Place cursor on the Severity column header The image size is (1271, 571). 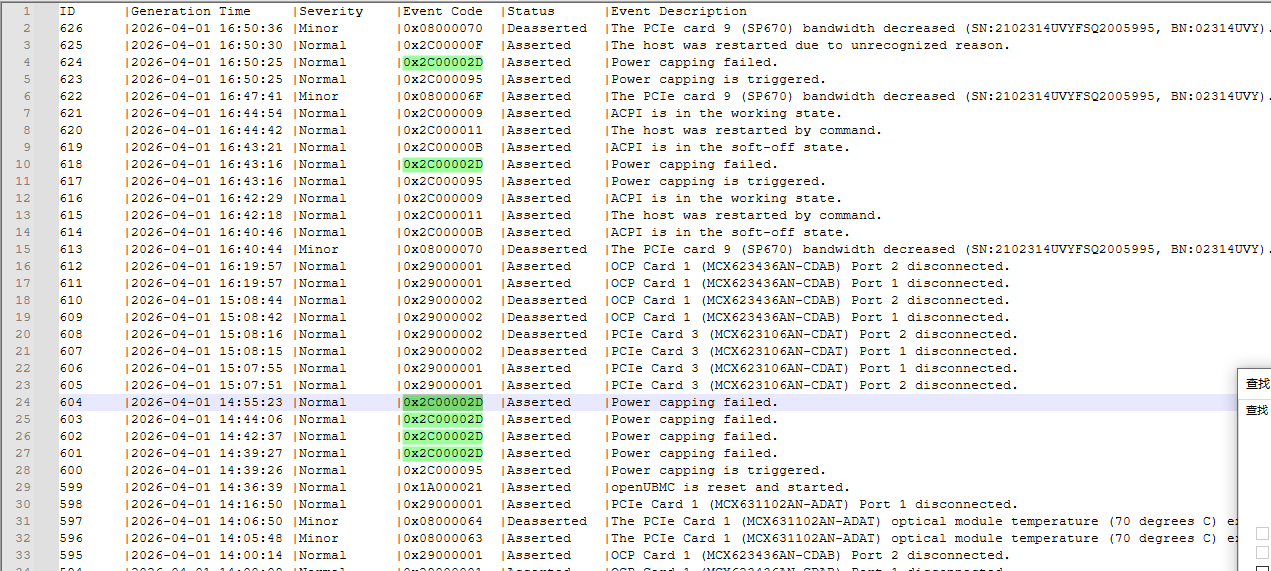pos(331,11)
